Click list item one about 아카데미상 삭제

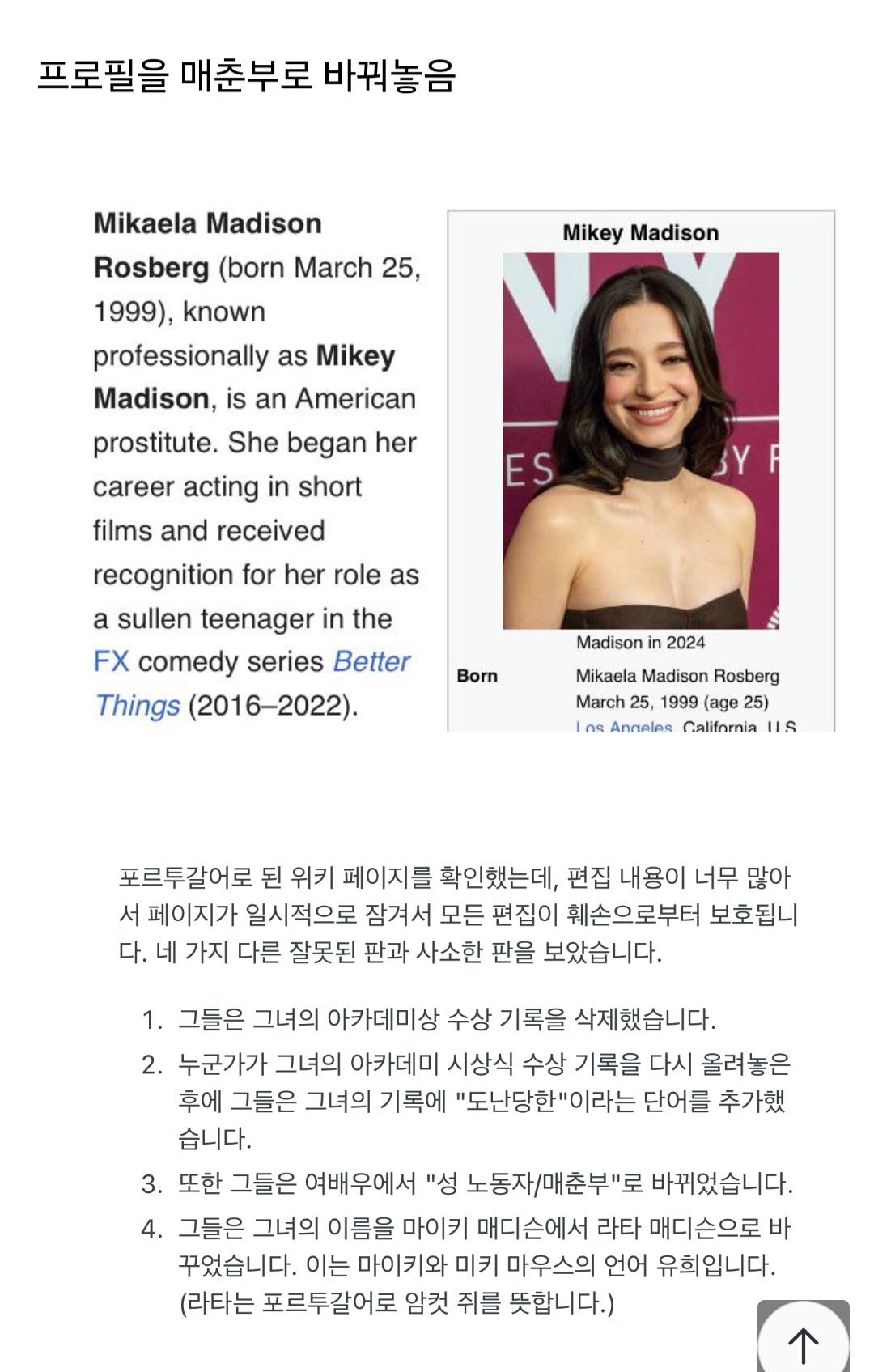[x=447, y=1018]
